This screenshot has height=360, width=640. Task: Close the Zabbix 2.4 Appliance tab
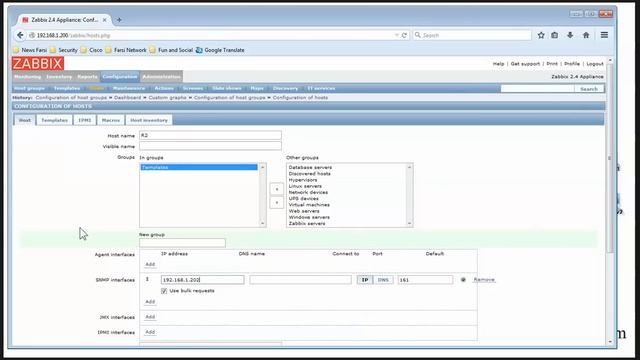point(104,20)
